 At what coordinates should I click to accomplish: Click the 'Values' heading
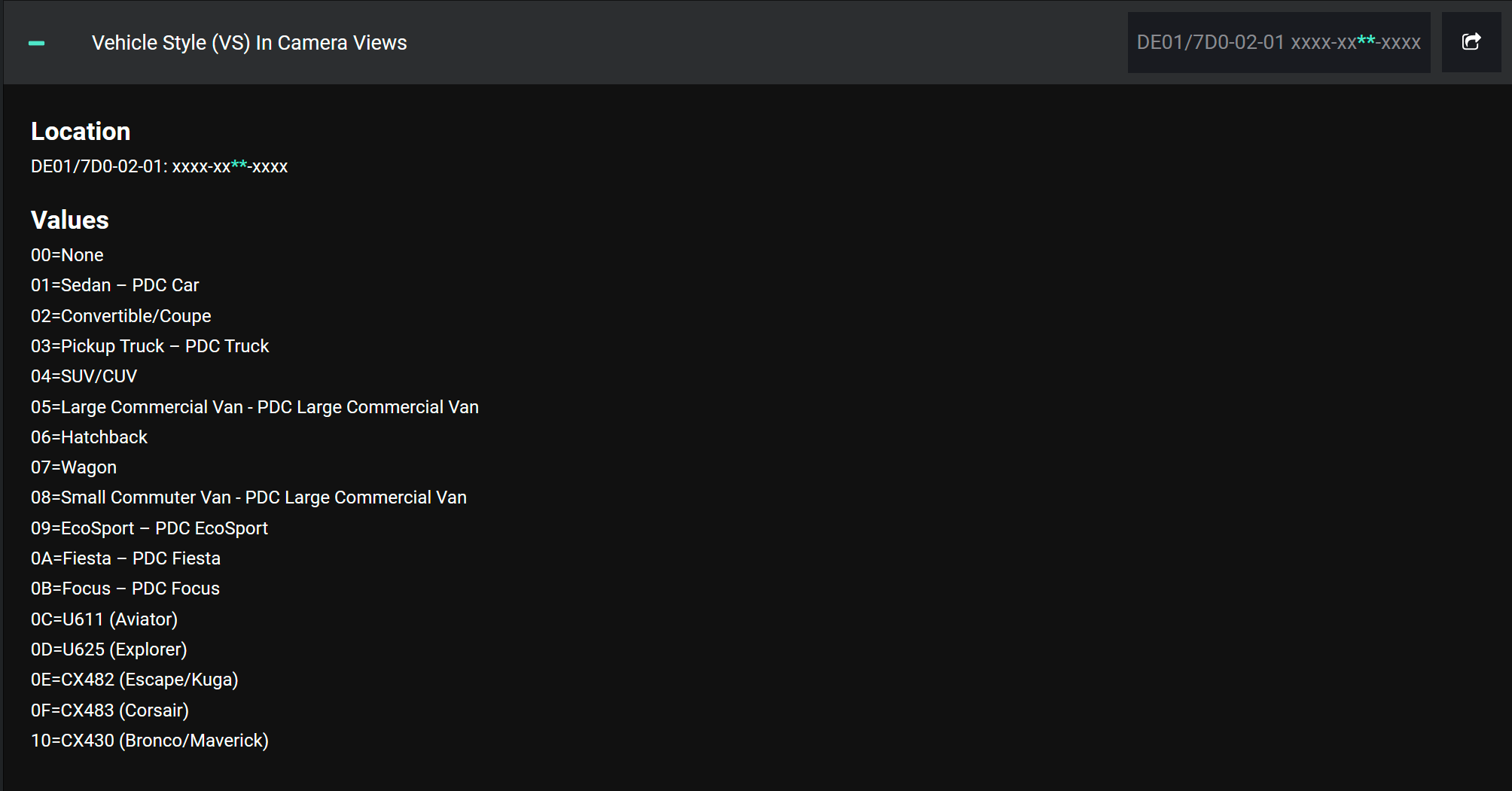coord(70,220)
